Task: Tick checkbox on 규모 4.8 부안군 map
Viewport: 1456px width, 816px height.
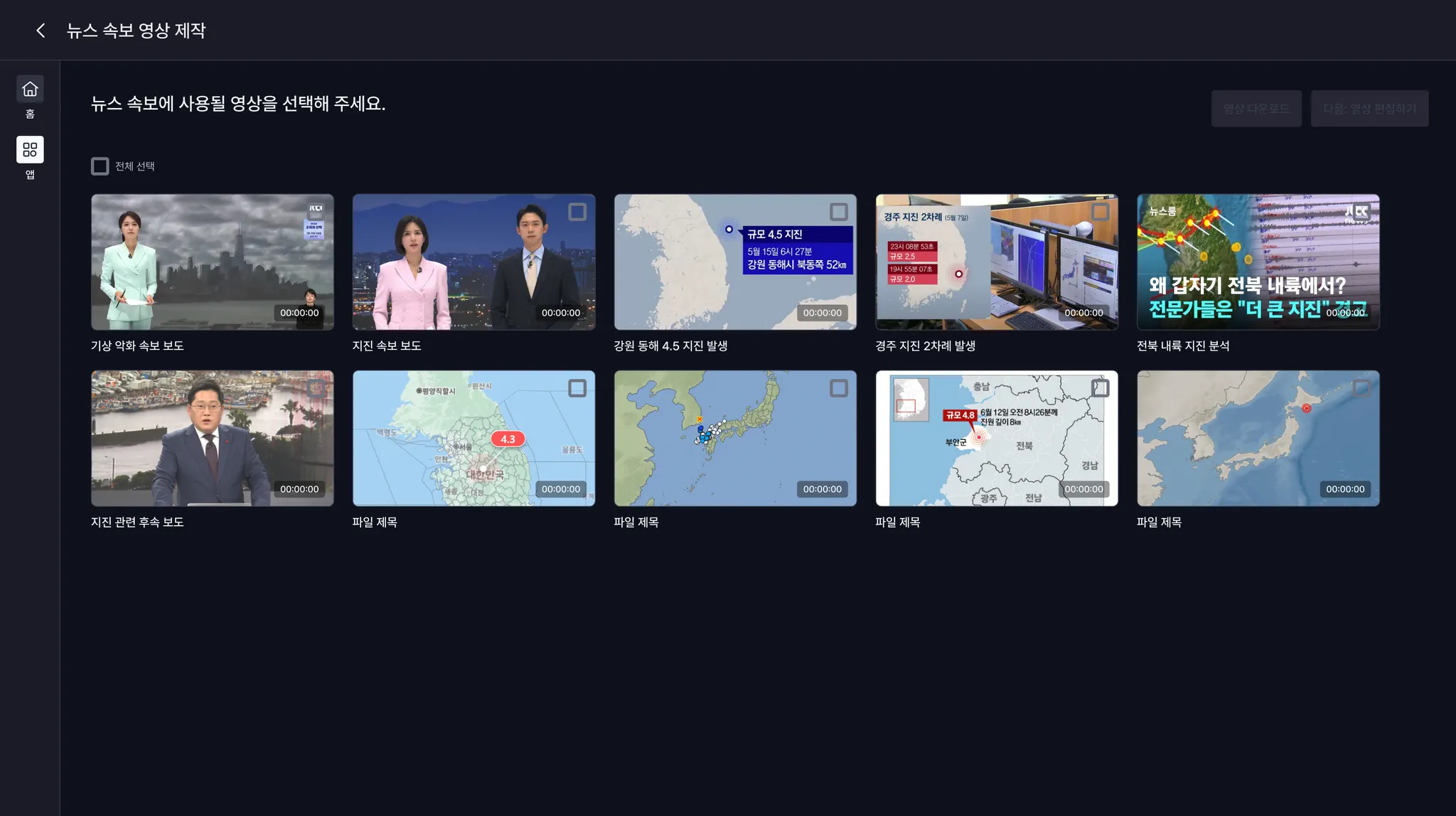Action: [x=1100, y=388]
